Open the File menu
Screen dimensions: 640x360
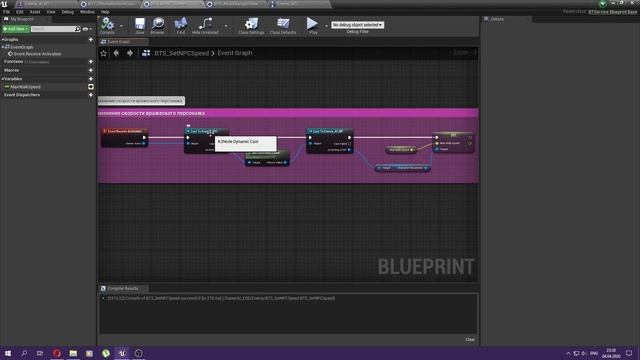[7, 12]
